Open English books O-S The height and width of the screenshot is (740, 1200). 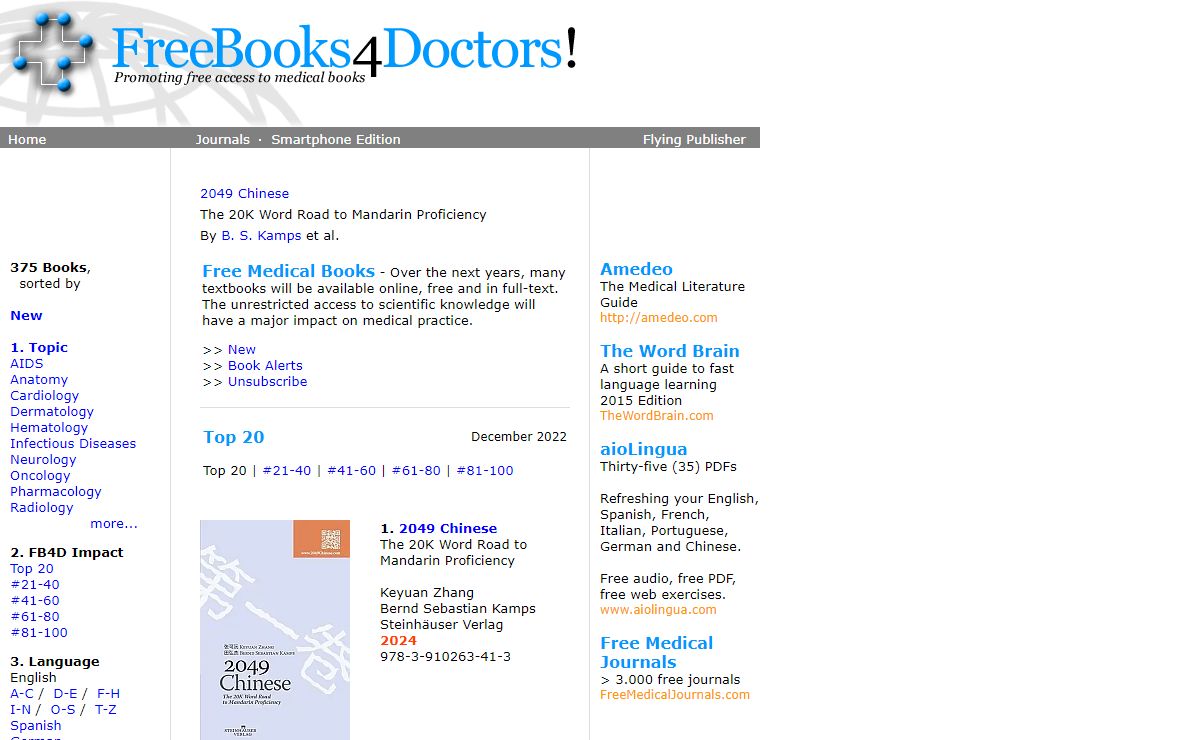(x=63, y=710)
